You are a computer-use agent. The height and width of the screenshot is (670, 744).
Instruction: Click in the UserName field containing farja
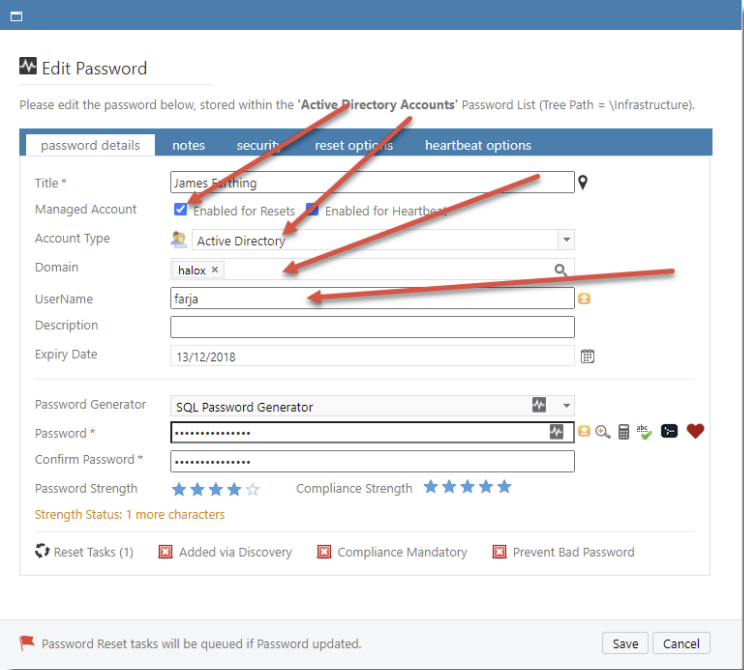coord(372,298)
